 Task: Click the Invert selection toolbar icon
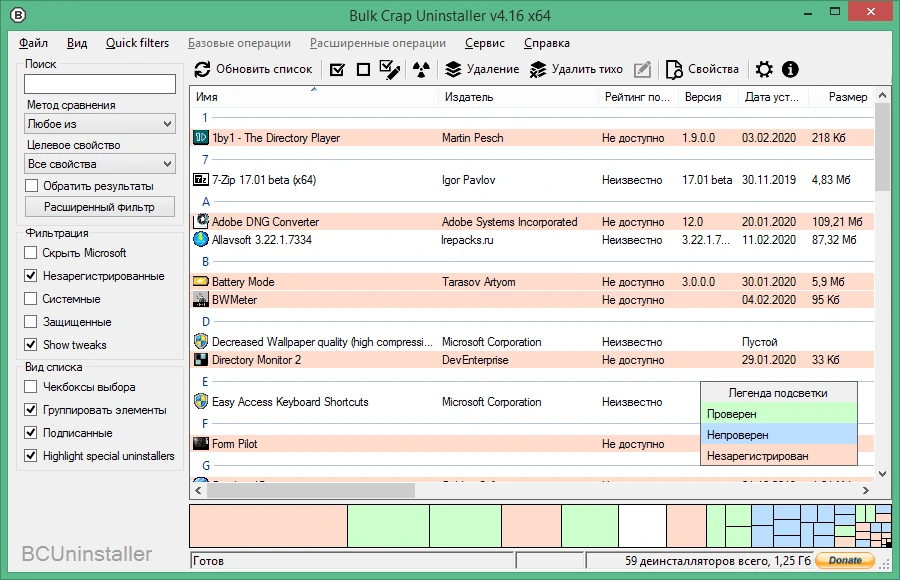[390, 69]
